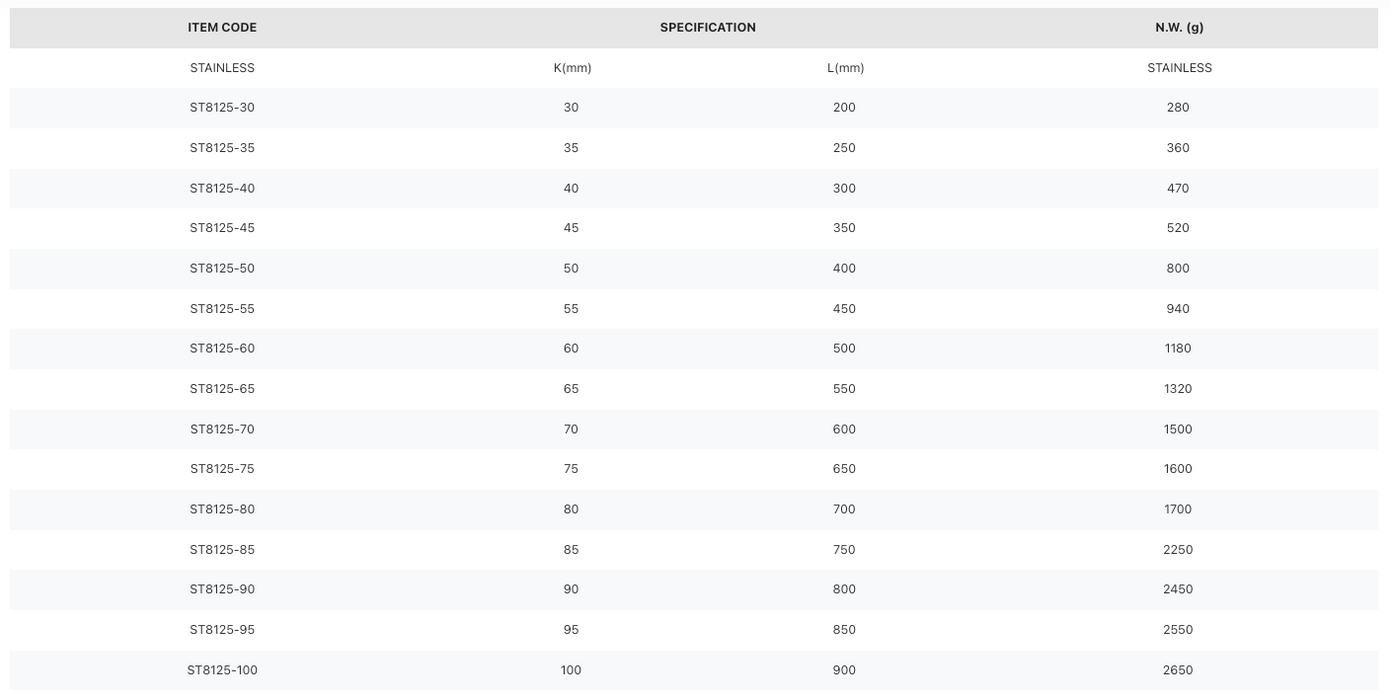
Task: Click the 1180 net weight value
Action: pos(1178,349)
